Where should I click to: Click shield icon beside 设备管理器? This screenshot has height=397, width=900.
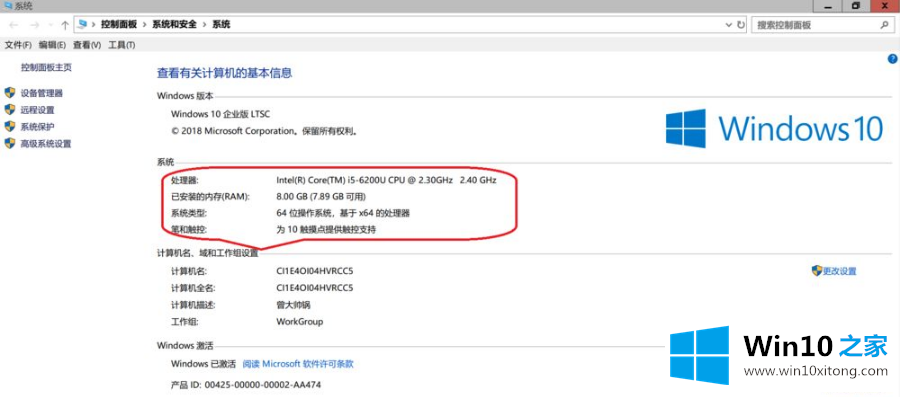coord(10,92)
